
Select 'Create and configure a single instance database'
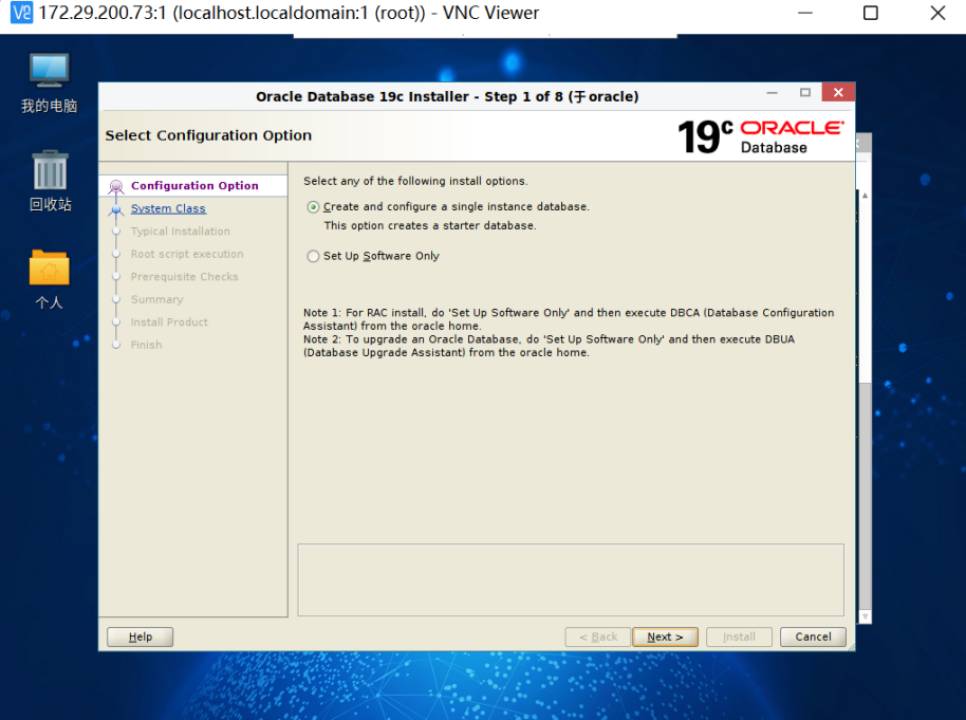[314, 207]
